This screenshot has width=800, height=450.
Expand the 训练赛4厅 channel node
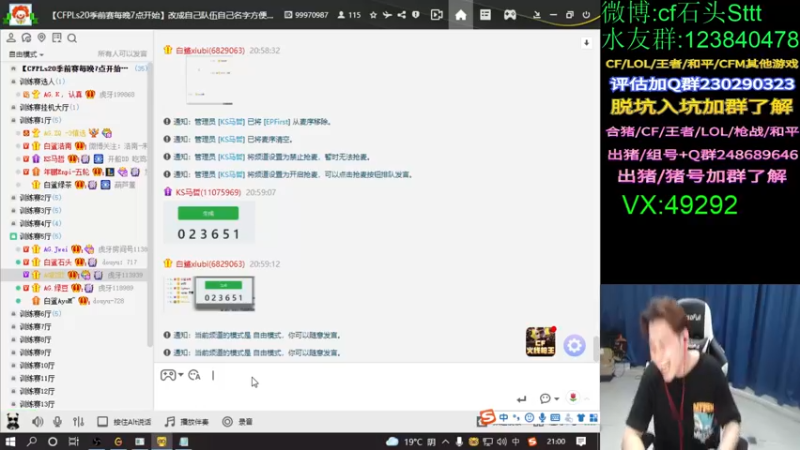click(13, 223)
